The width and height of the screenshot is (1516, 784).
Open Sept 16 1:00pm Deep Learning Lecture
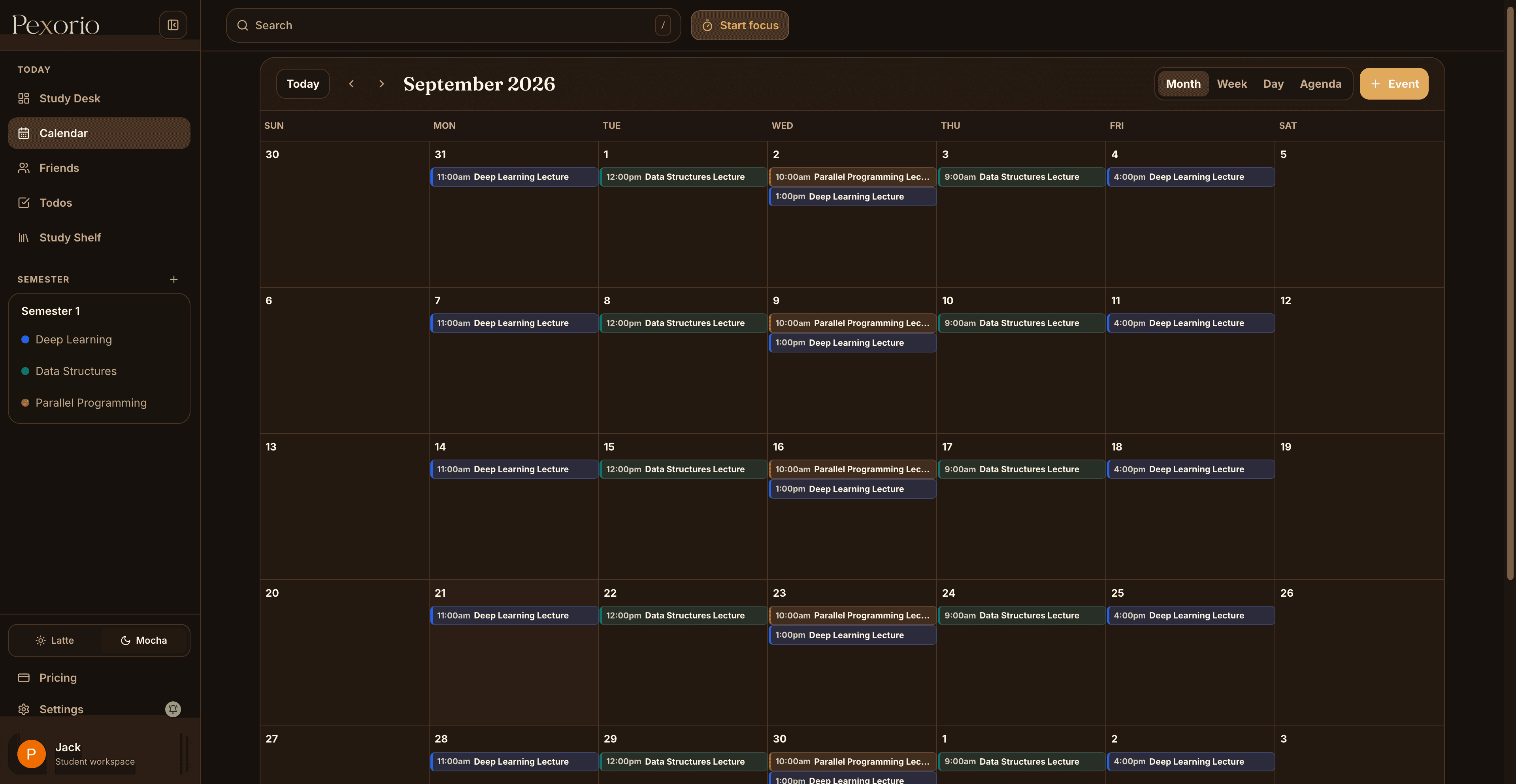click(852, 489)
